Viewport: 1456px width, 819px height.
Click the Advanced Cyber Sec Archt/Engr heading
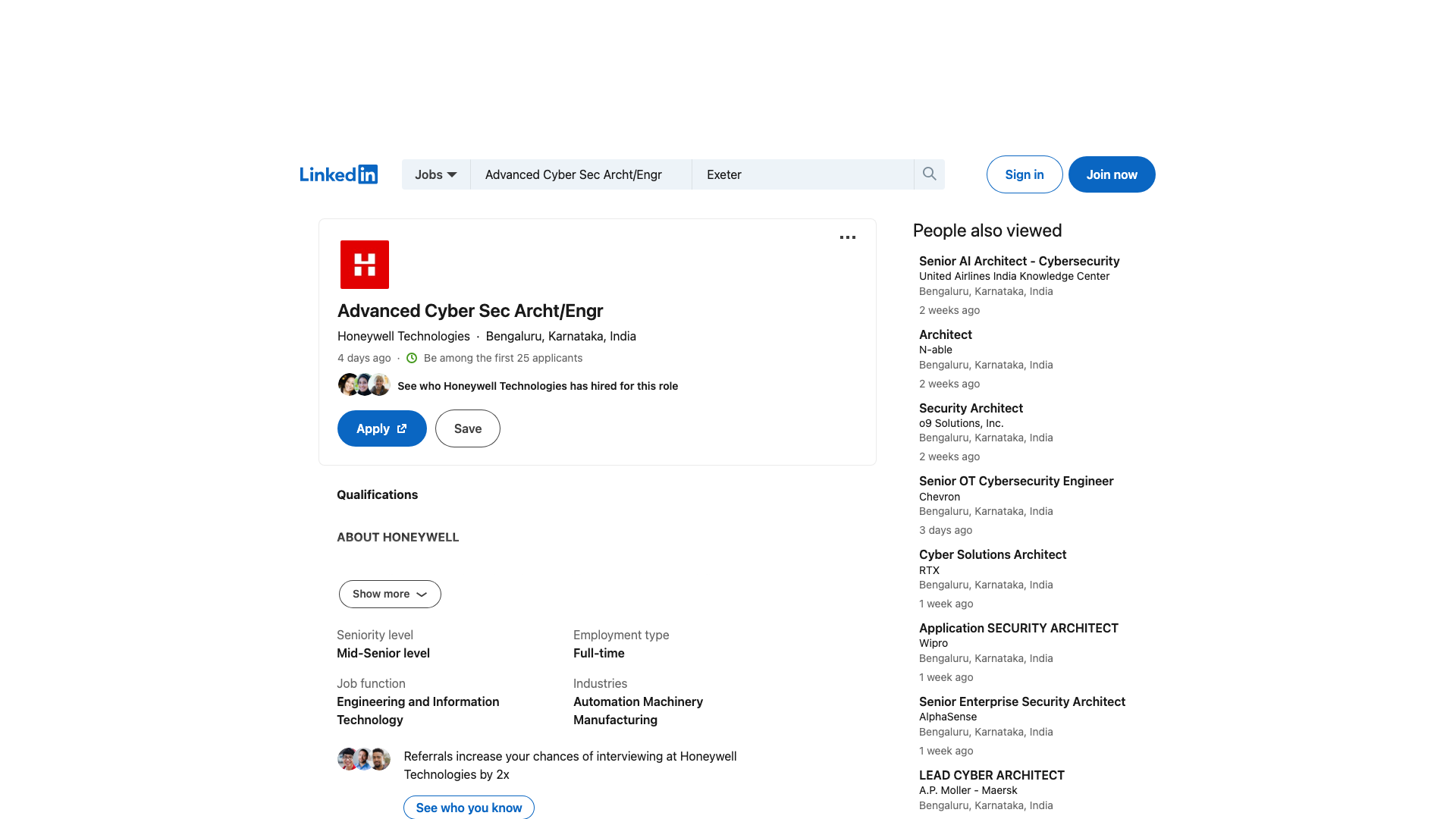(470, 311)
